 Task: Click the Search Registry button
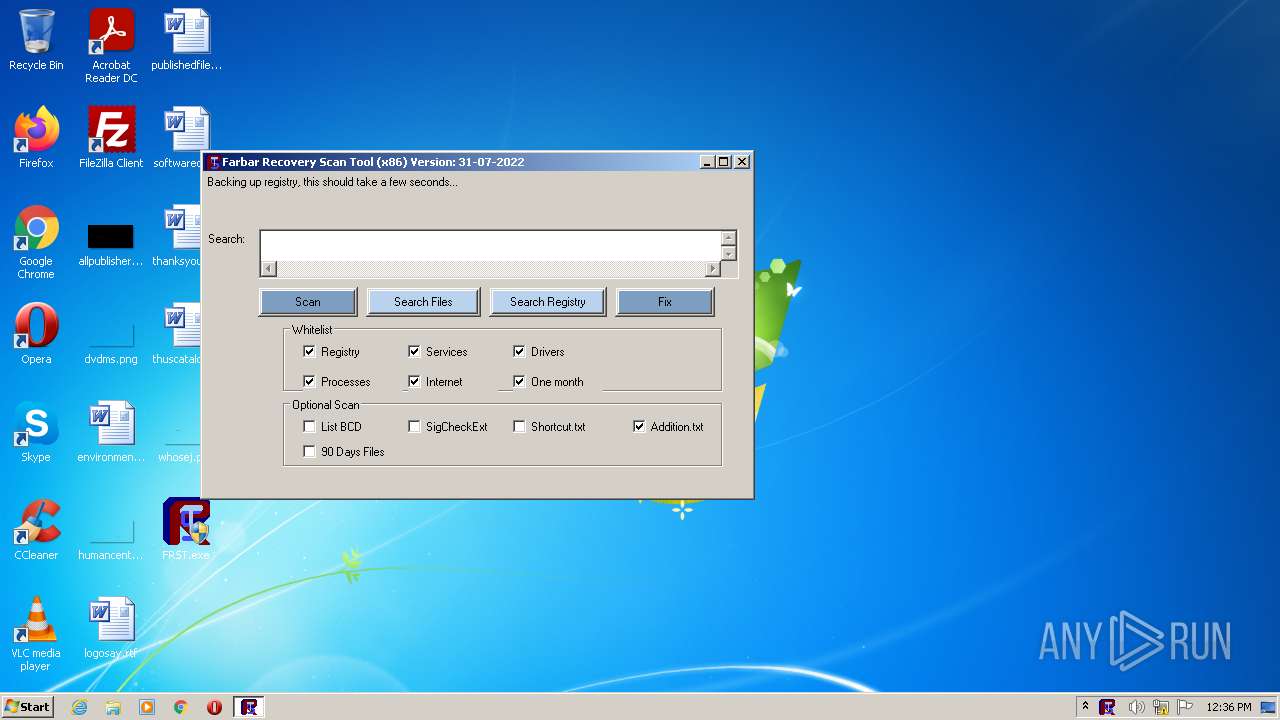[547, 302]
